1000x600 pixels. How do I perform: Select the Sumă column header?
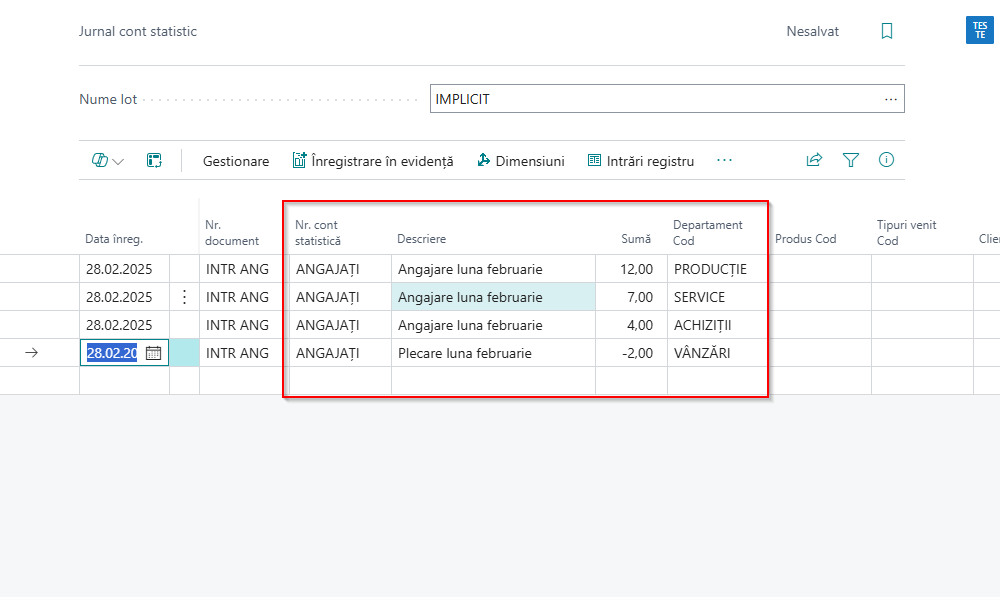[636, 239]
